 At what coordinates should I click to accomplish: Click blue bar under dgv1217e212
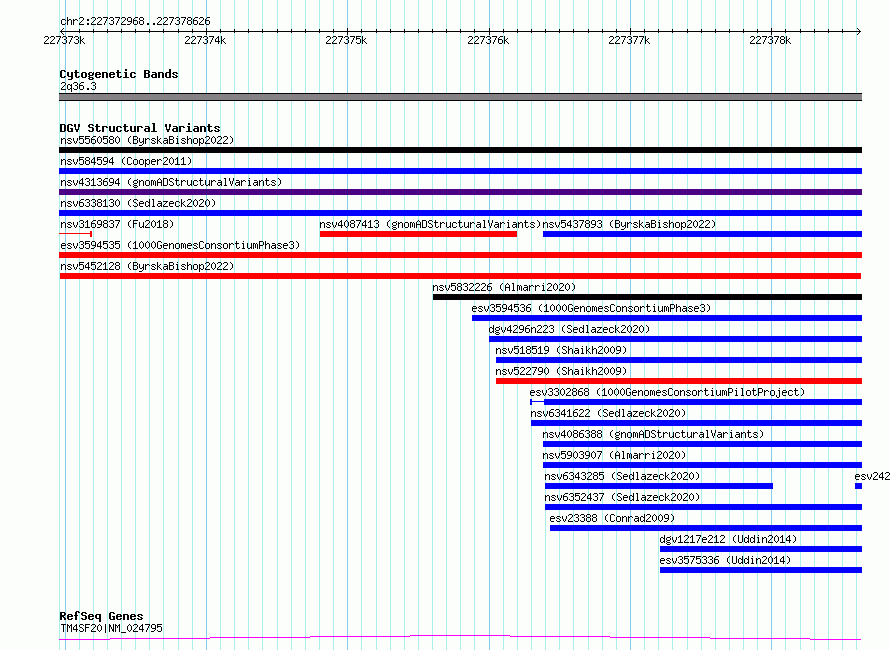point(761,549)
